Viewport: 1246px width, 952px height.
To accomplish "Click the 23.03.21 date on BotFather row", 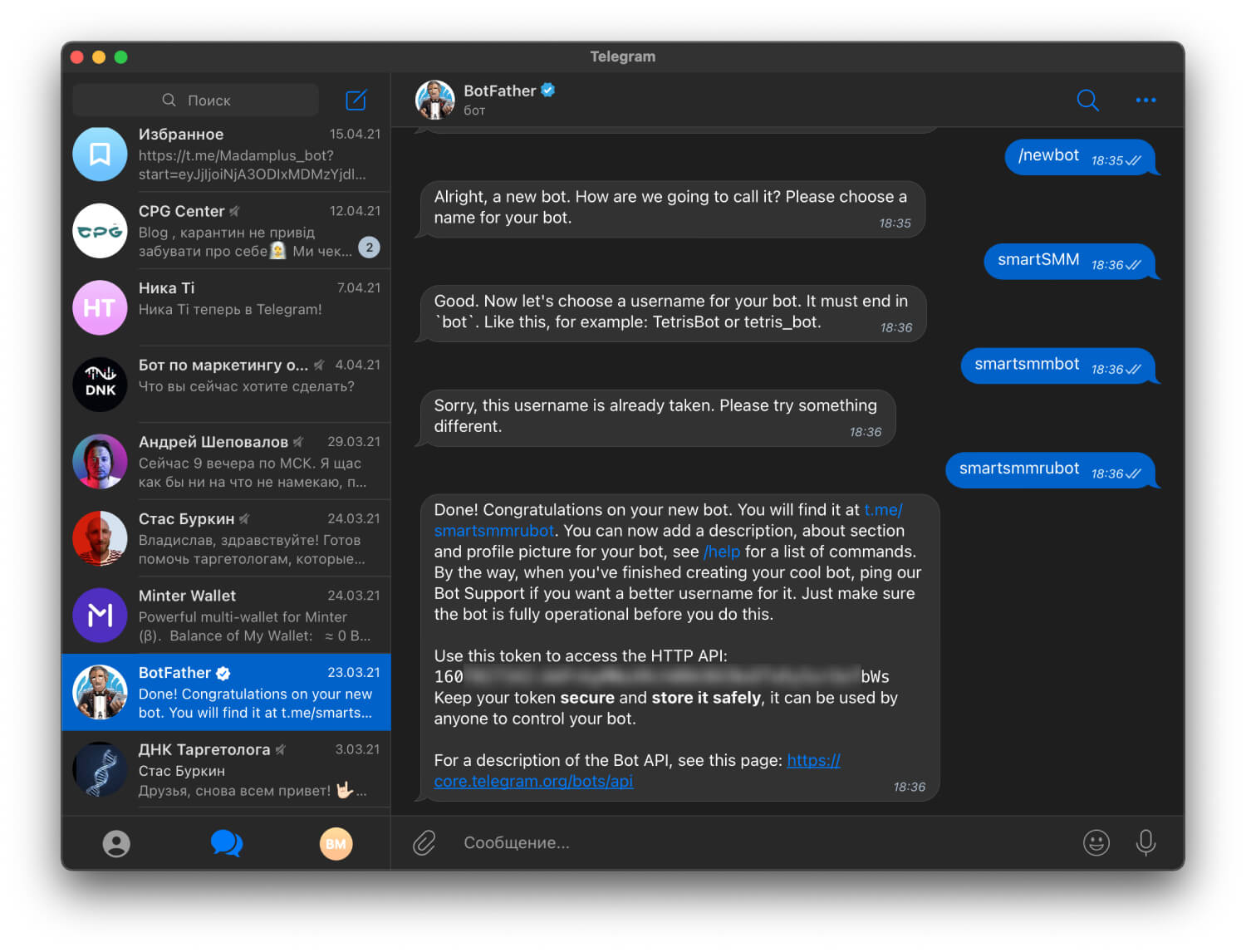I will click(354, 672).
